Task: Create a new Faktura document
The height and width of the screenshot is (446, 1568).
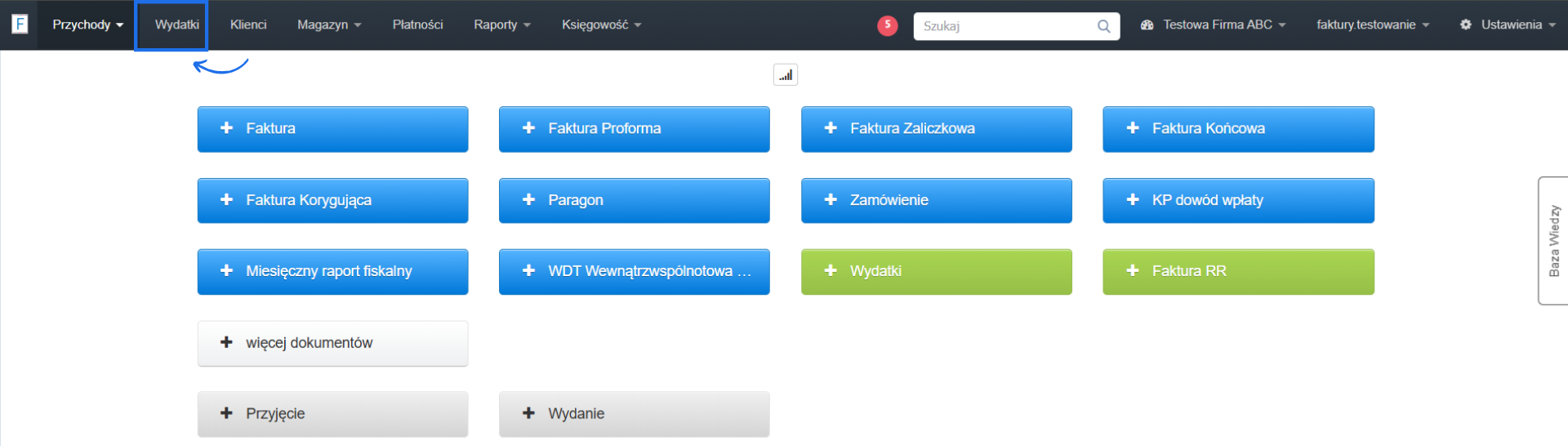Action: 332,129
